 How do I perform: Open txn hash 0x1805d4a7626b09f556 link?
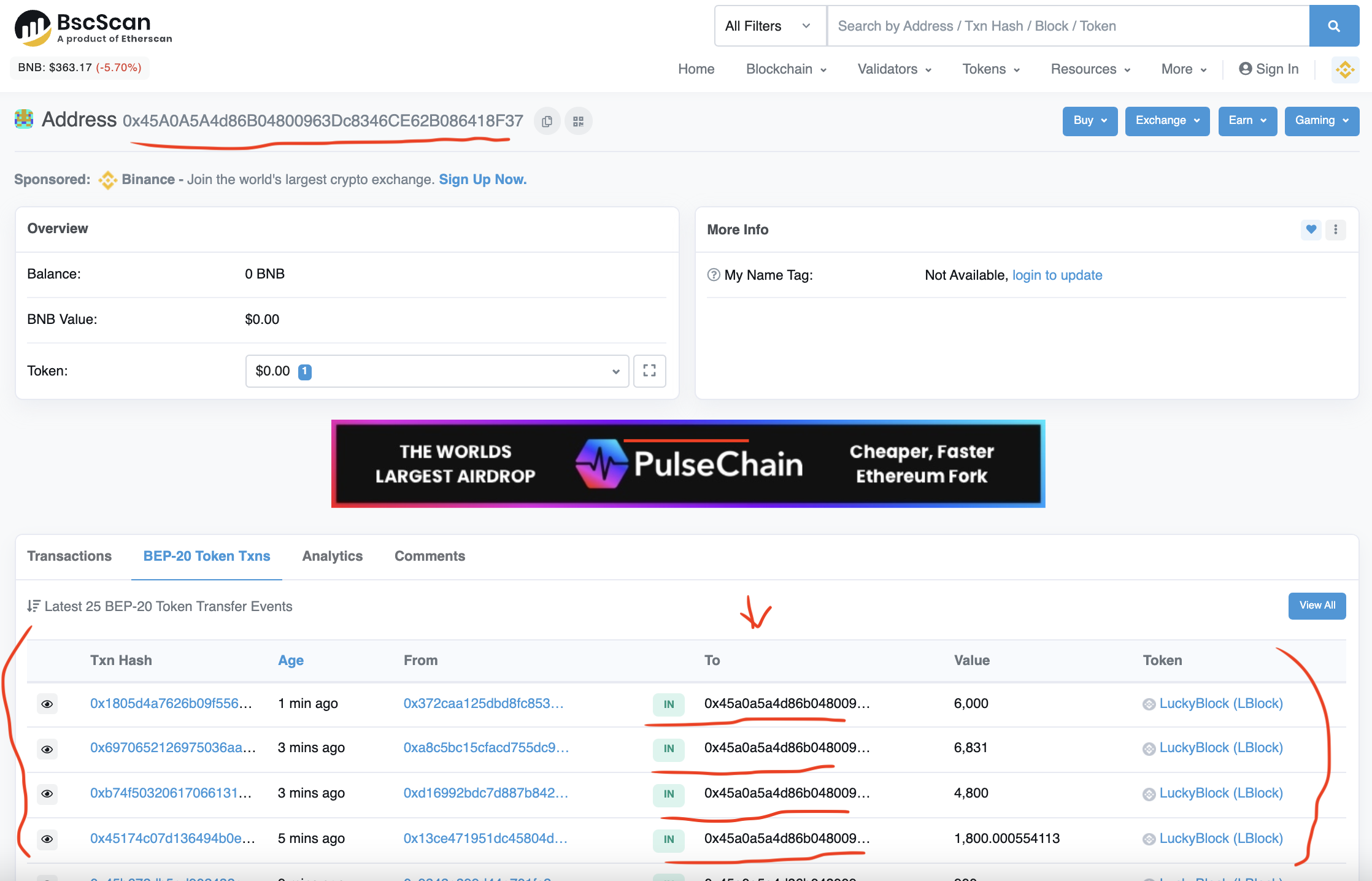click(x=171, y=703)
